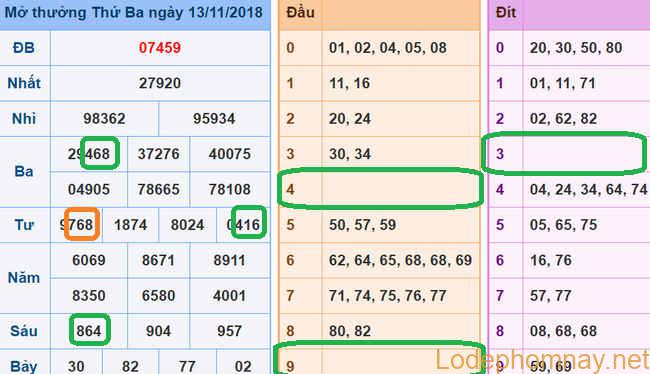The image size is (650, 374).
Task: Click the 'Tư' row label
Action: point(24,225)
